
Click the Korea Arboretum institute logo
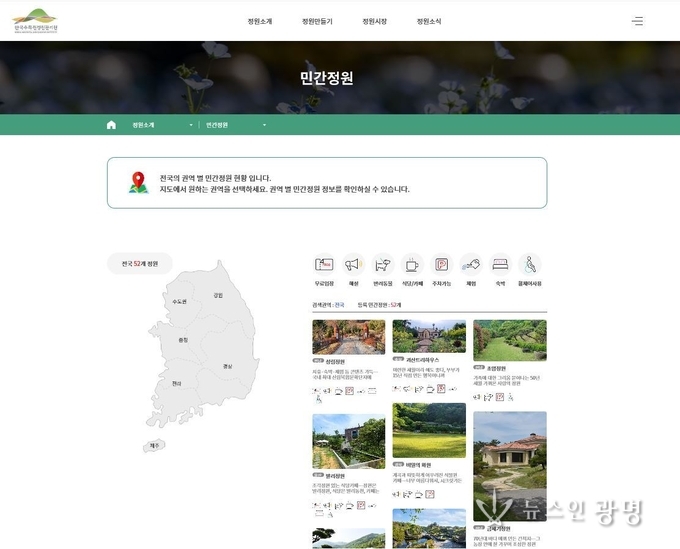[35, 21]
